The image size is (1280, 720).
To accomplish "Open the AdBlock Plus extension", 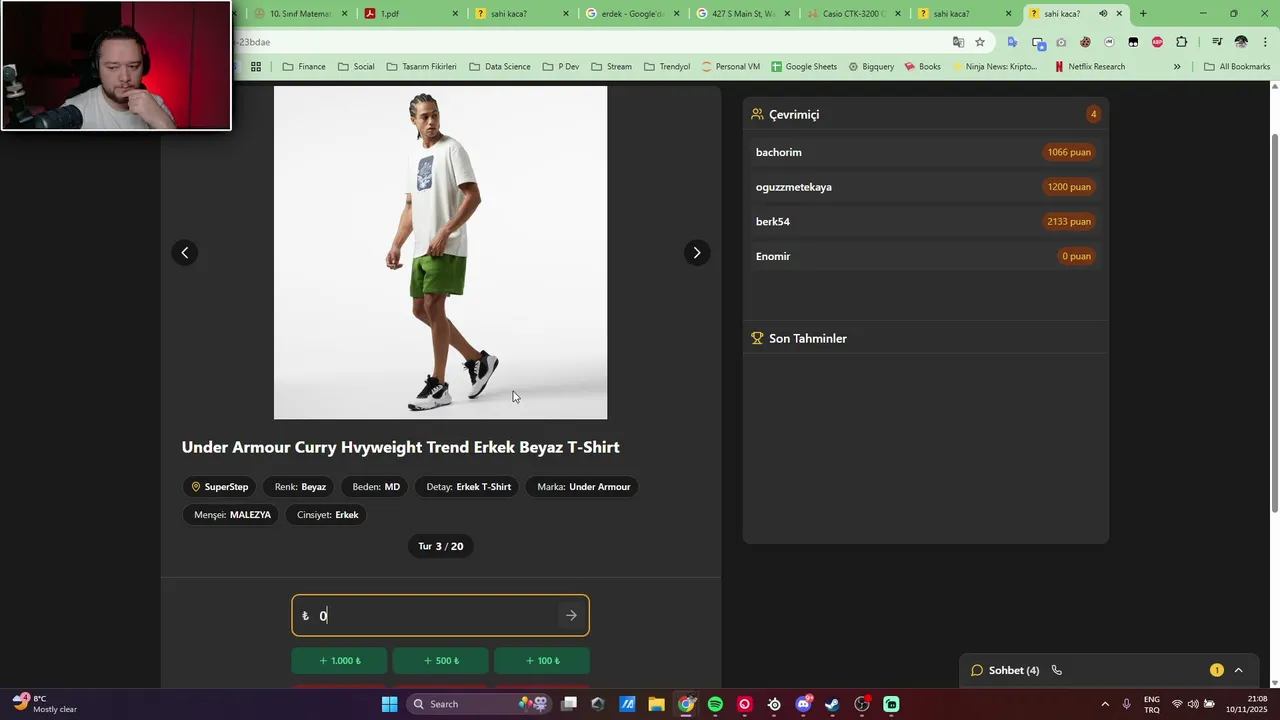I will [x=1157, y=42].
